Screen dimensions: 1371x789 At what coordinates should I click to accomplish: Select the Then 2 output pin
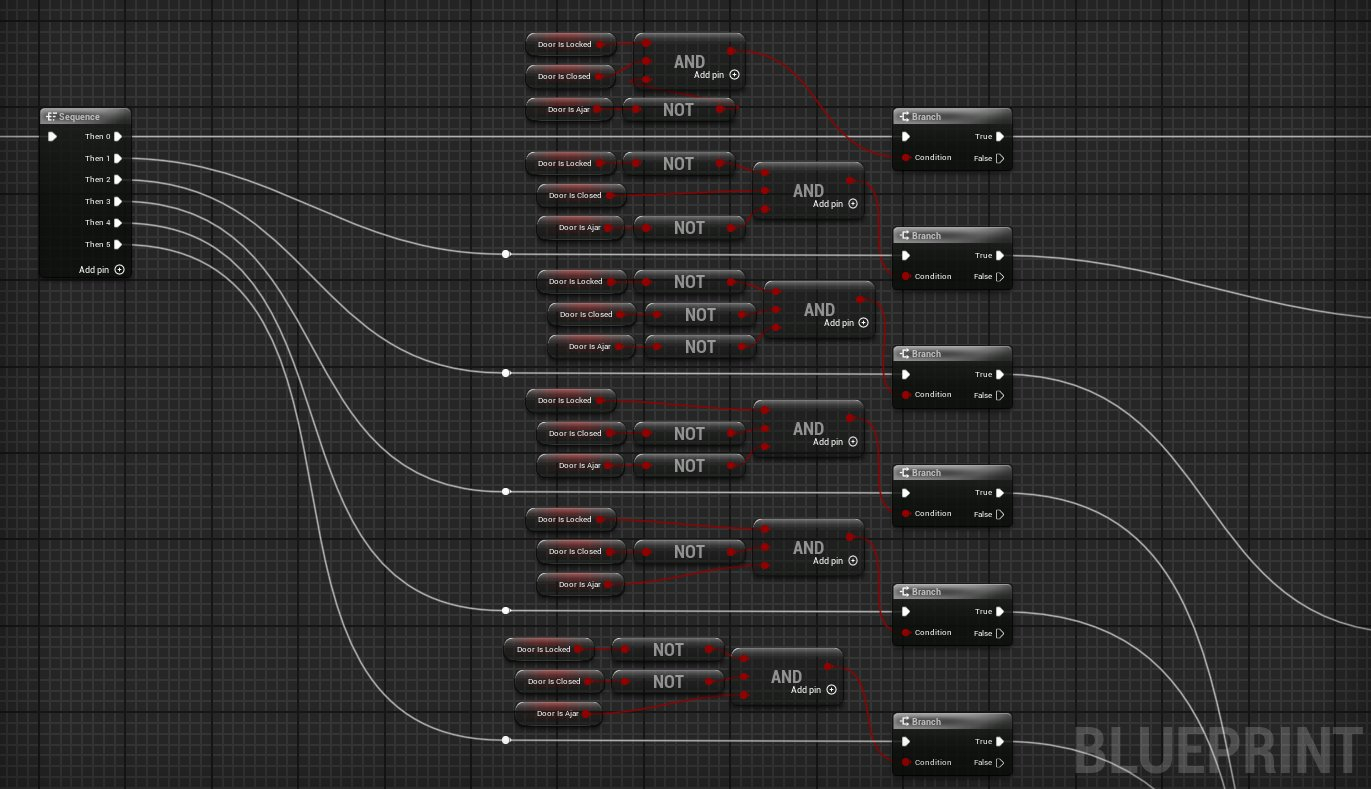(118, 180)
